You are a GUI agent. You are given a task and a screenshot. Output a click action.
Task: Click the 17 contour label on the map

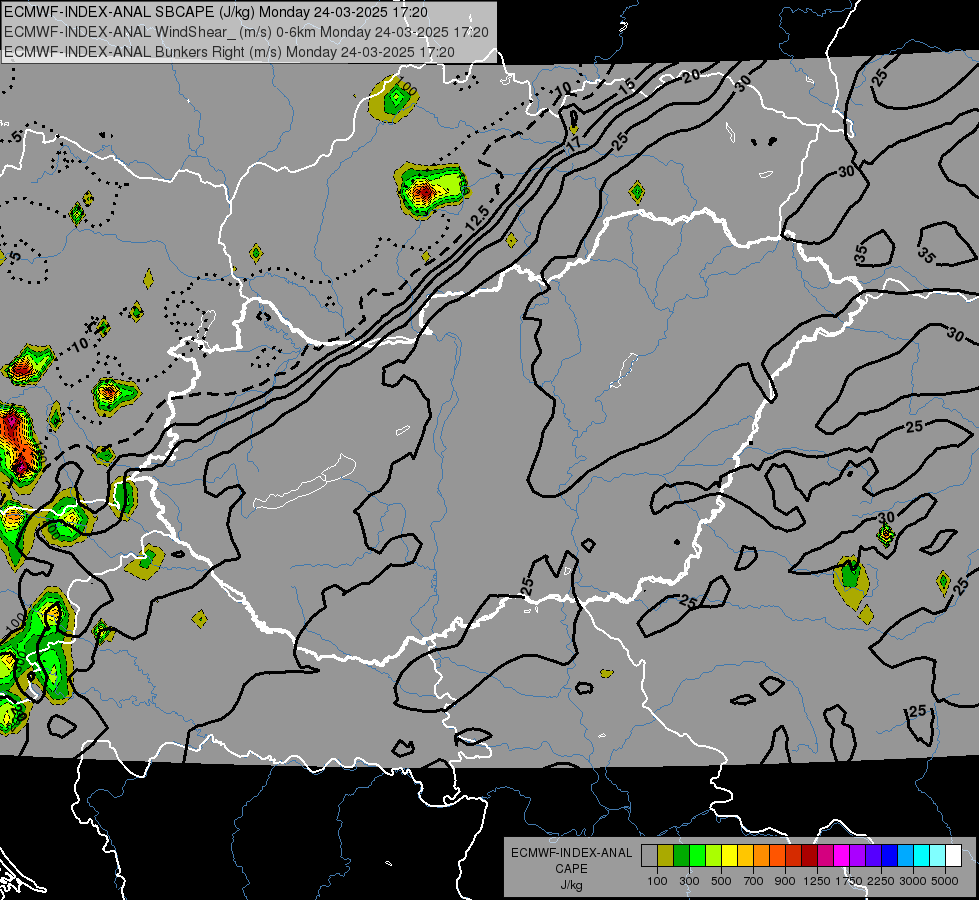coord(573,143)
